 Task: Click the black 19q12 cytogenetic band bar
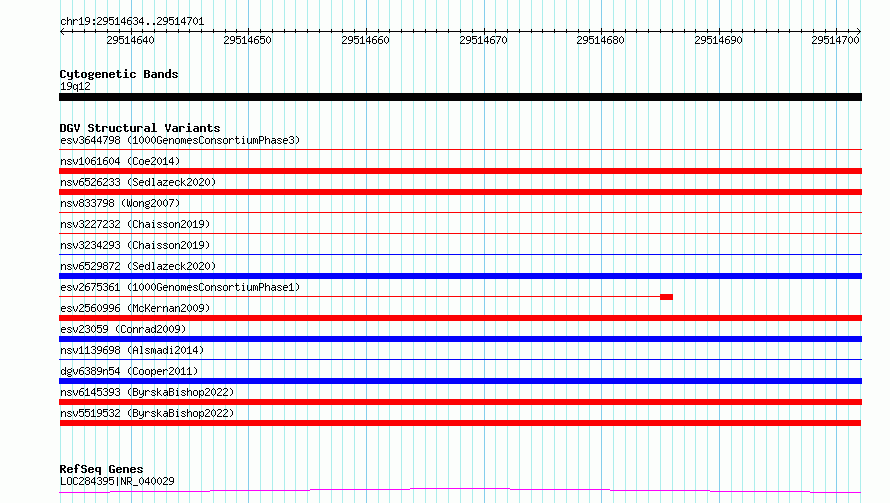[x=460, y=97]
